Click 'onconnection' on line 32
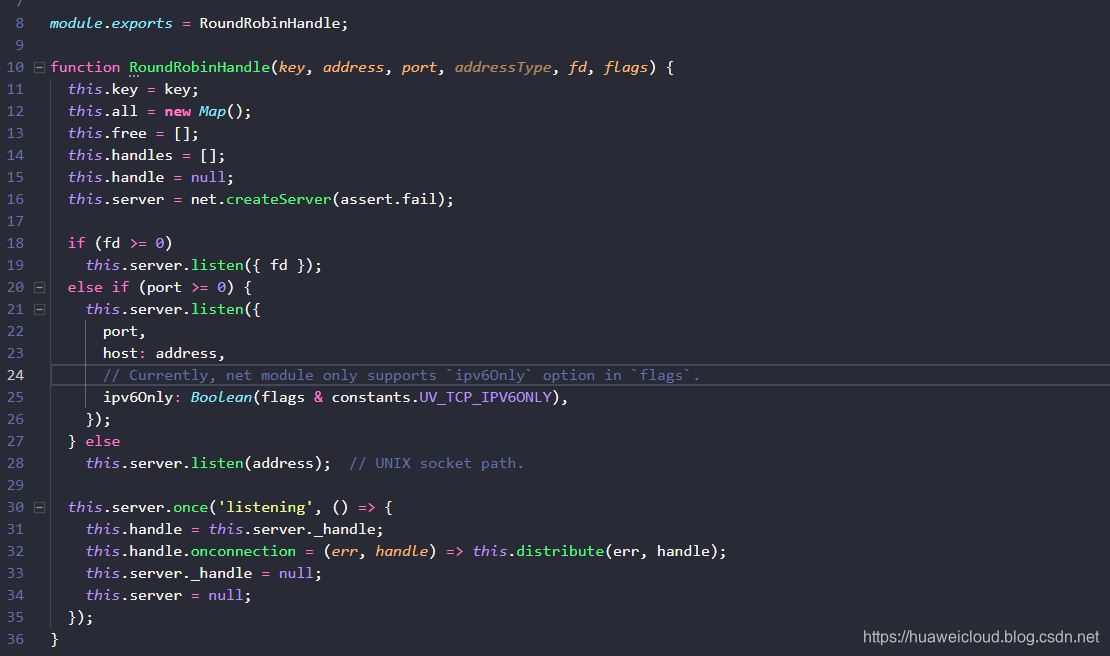This screenshot has height=656, width=1110. coord(244,551)
